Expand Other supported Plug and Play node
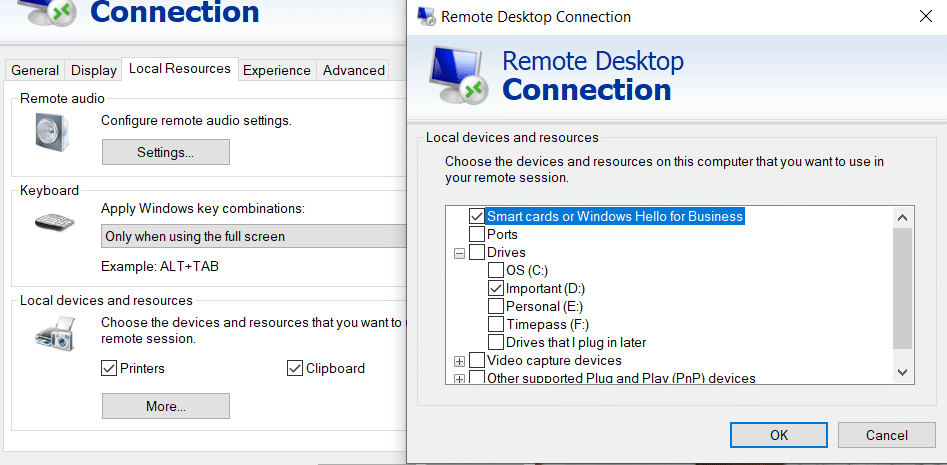947x465 pixels. (459, 379)
